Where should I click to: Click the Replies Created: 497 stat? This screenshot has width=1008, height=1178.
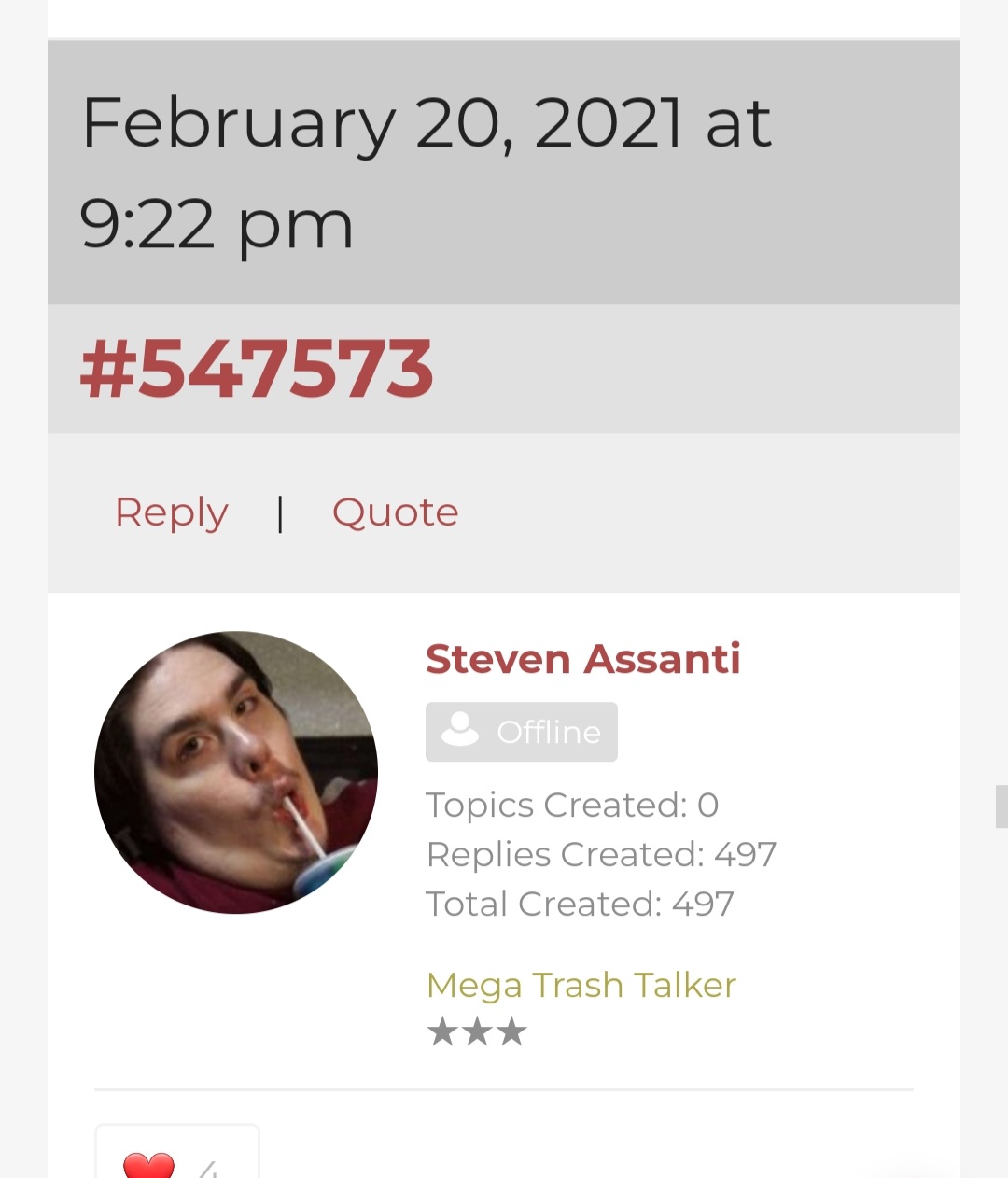[601, 854]
